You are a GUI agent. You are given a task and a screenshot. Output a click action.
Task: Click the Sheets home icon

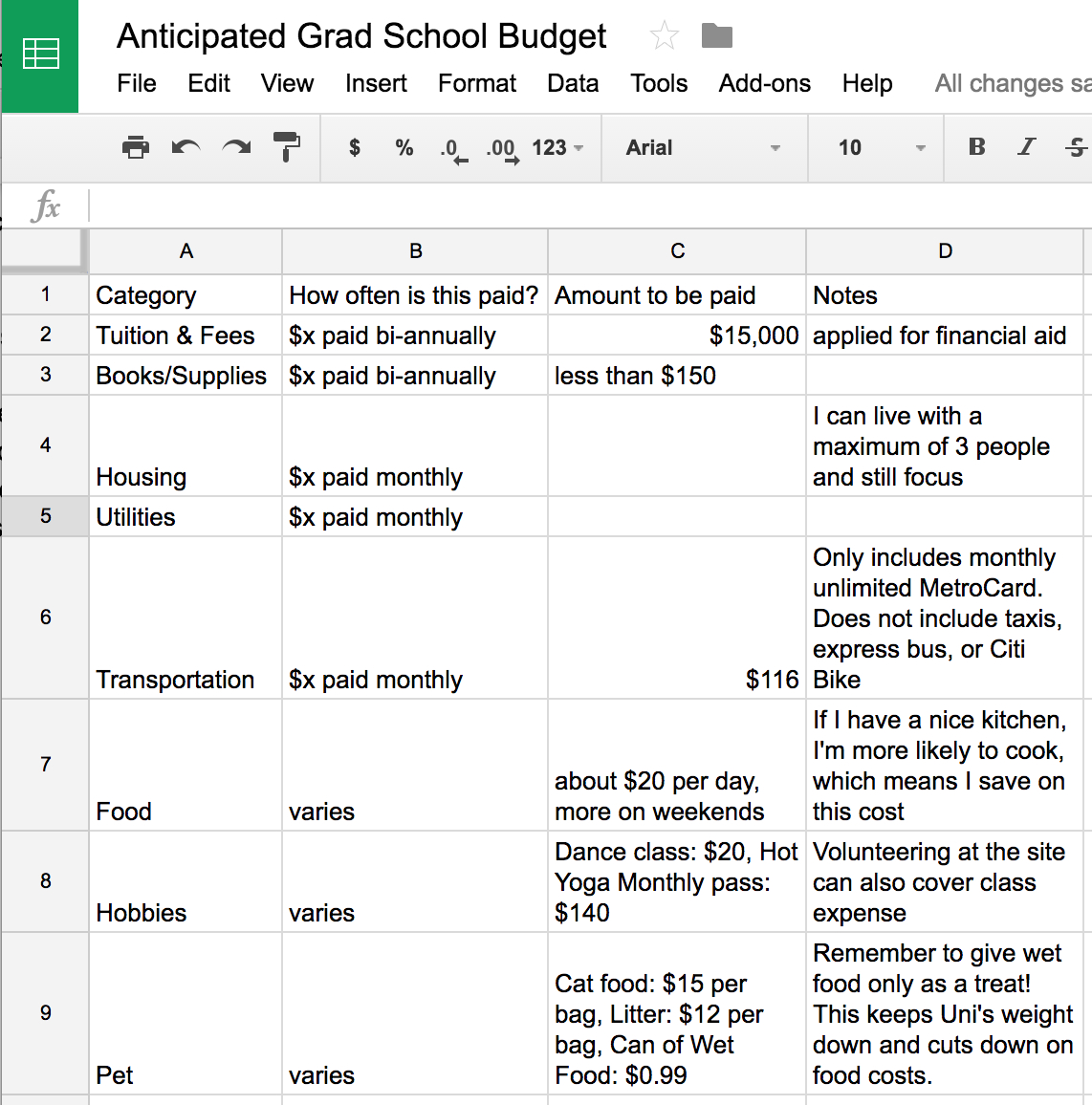40,54
